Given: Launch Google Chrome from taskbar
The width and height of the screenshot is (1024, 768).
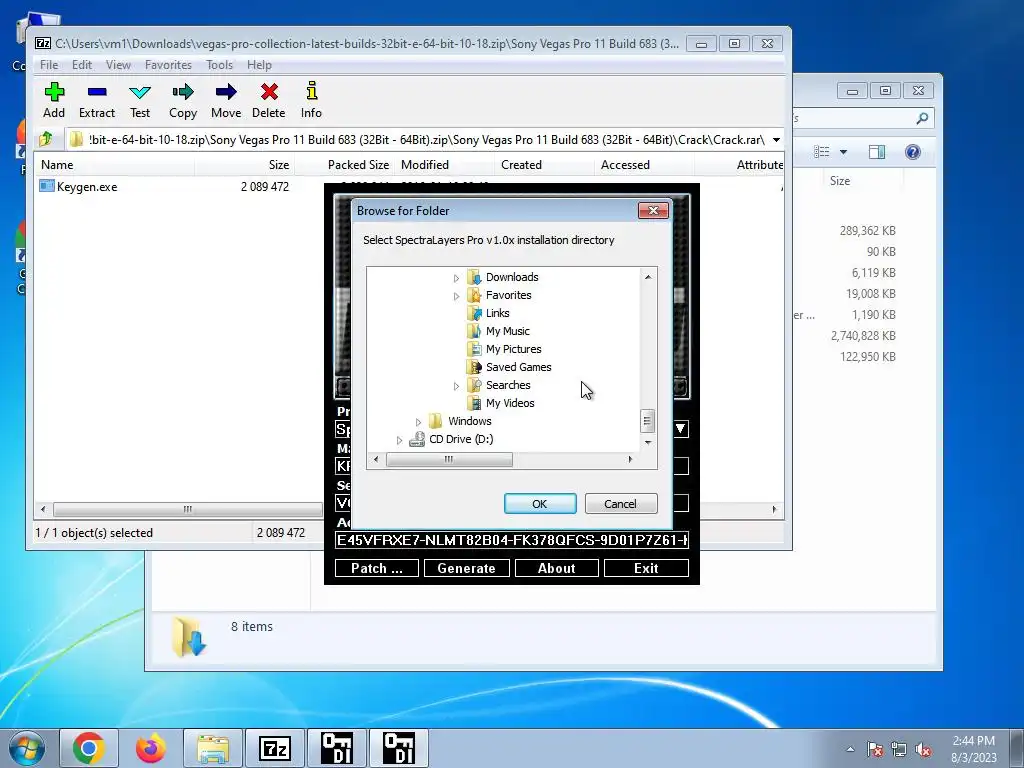Looking at the screenshot, I should pyautogui.click(x=89, y=748).
